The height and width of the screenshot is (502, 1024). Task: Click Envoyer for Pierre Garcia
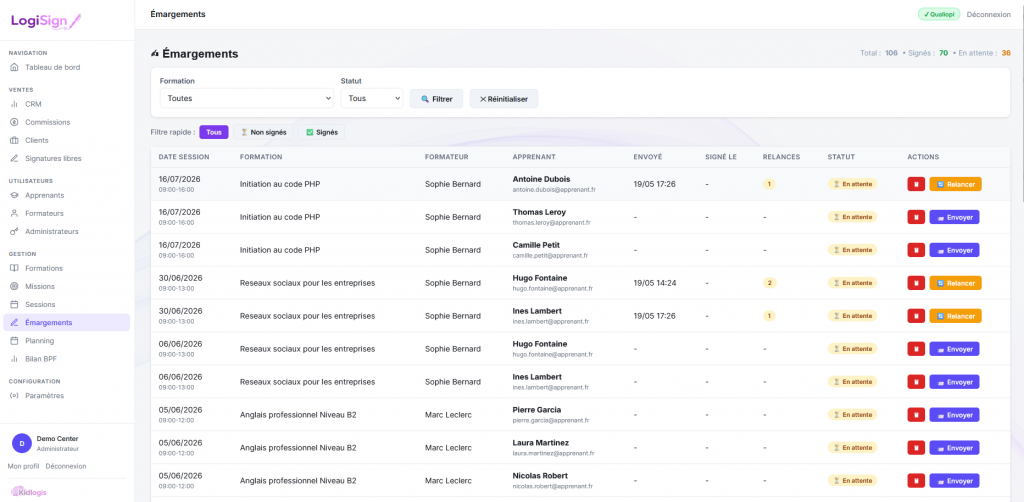tap(954, 415)
